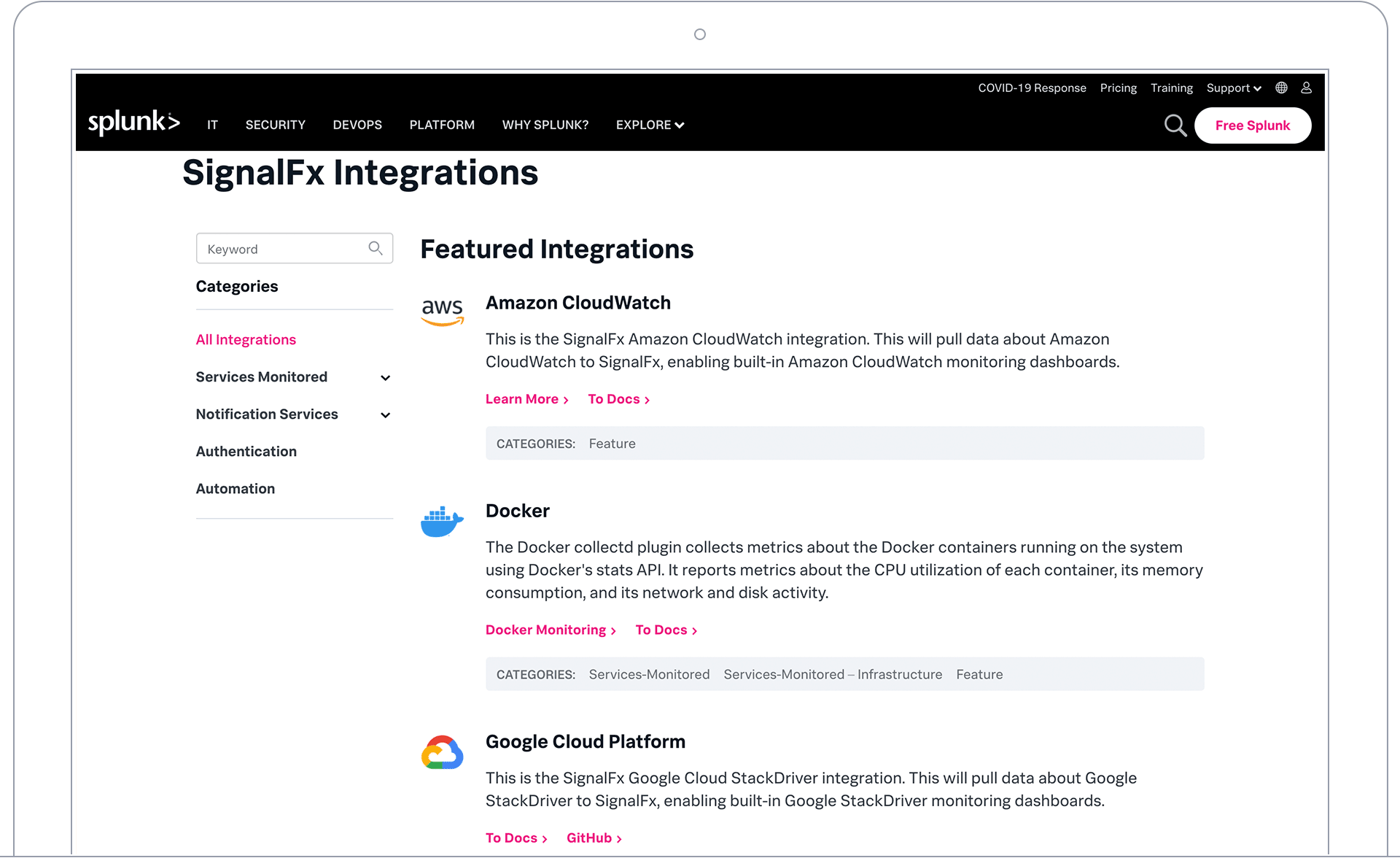Image resolution: width=1400 pixels, height=858 pixels.
Task: Select All Integrations category
Action: (x=246, y=339)
